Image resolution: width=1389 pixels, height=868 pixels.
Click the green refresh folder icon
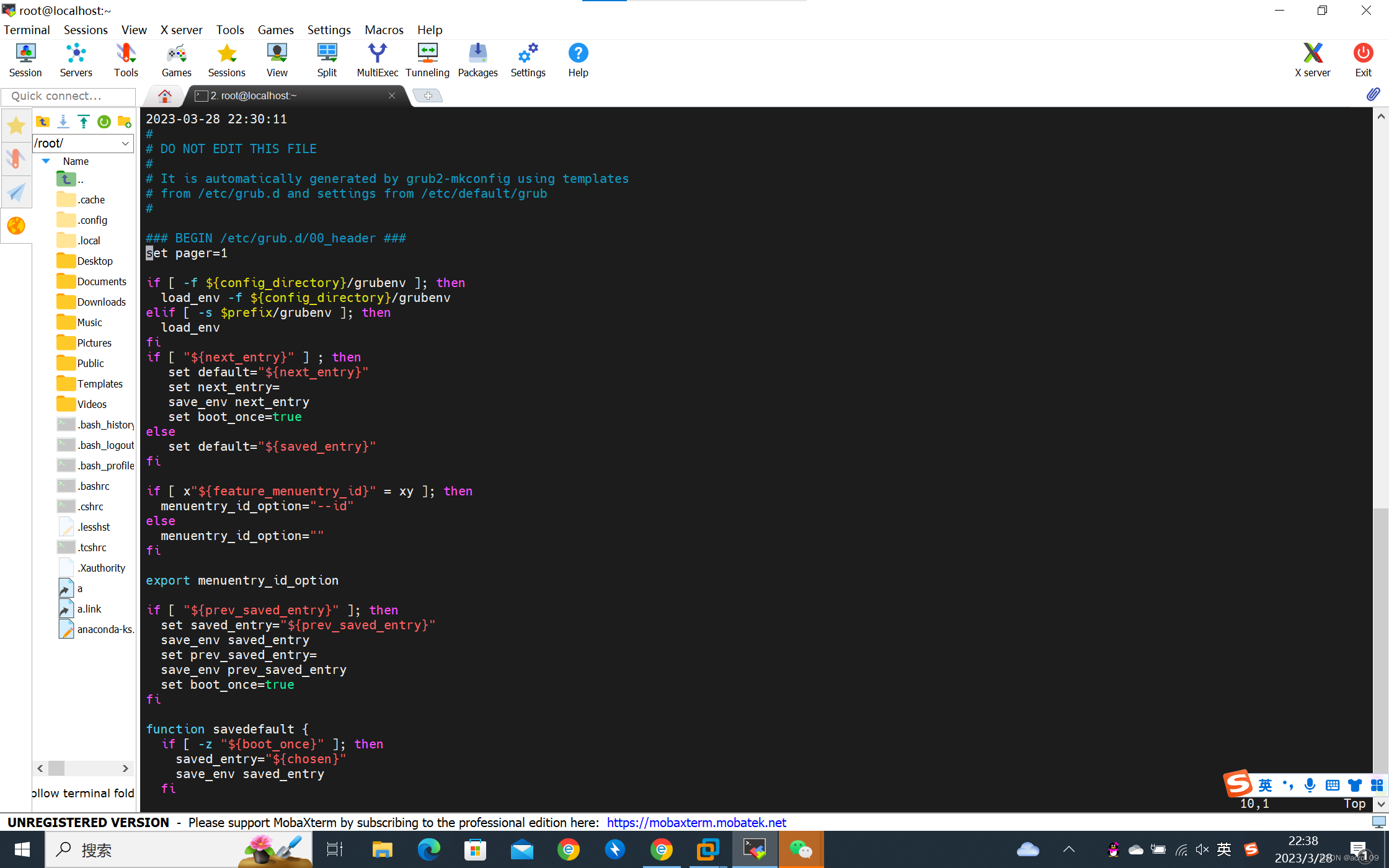[x=104, y=122]
